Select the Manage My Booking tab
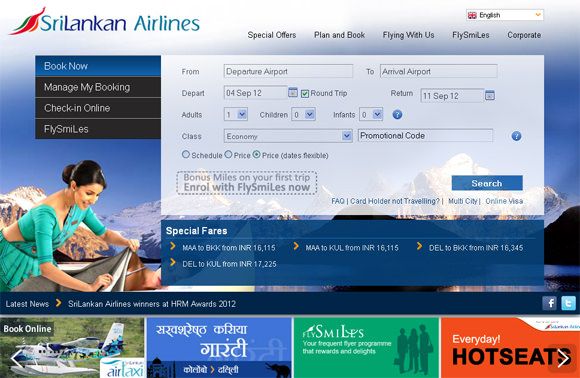580x378 pixels. pos(98,87)
